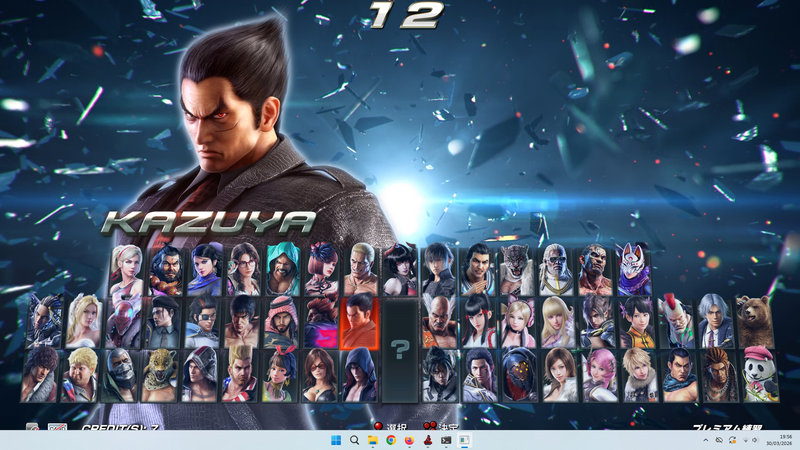The height and width of the screenshot is (450, 800).
Task: Select Dragunov in the military cap
Action: [x=163, y=322]
